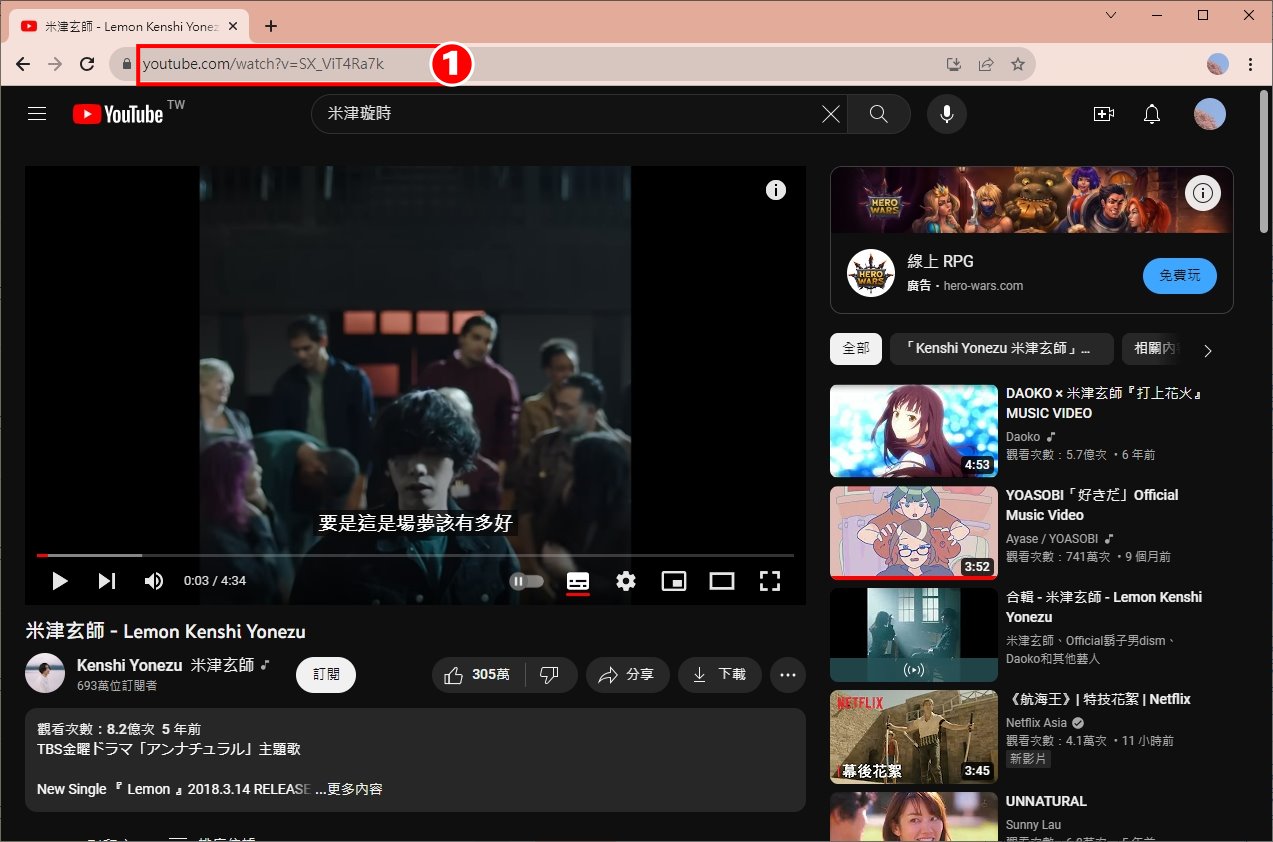Open the Kenshi Yonezu channel avatar
Screen dimensions: 1273x842
[45, 674]
